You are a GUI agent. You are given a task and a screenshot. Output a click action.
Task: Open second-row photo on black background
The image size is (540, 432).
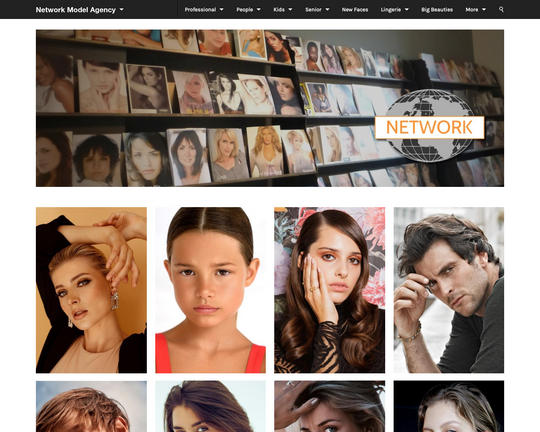[449, 407]
